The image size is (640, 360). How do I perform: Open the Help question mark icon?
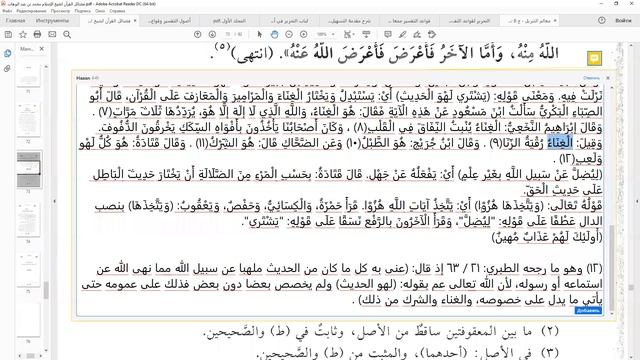click(602, 20)
